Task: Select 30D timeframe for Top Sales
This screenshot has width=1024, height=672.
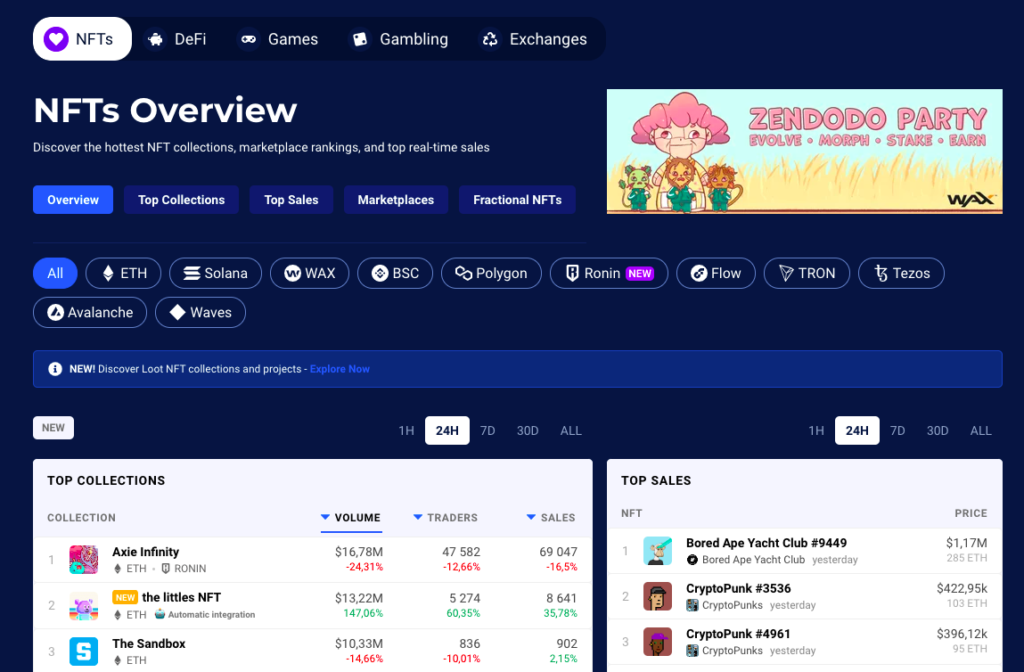Action: tap(937, 430)
